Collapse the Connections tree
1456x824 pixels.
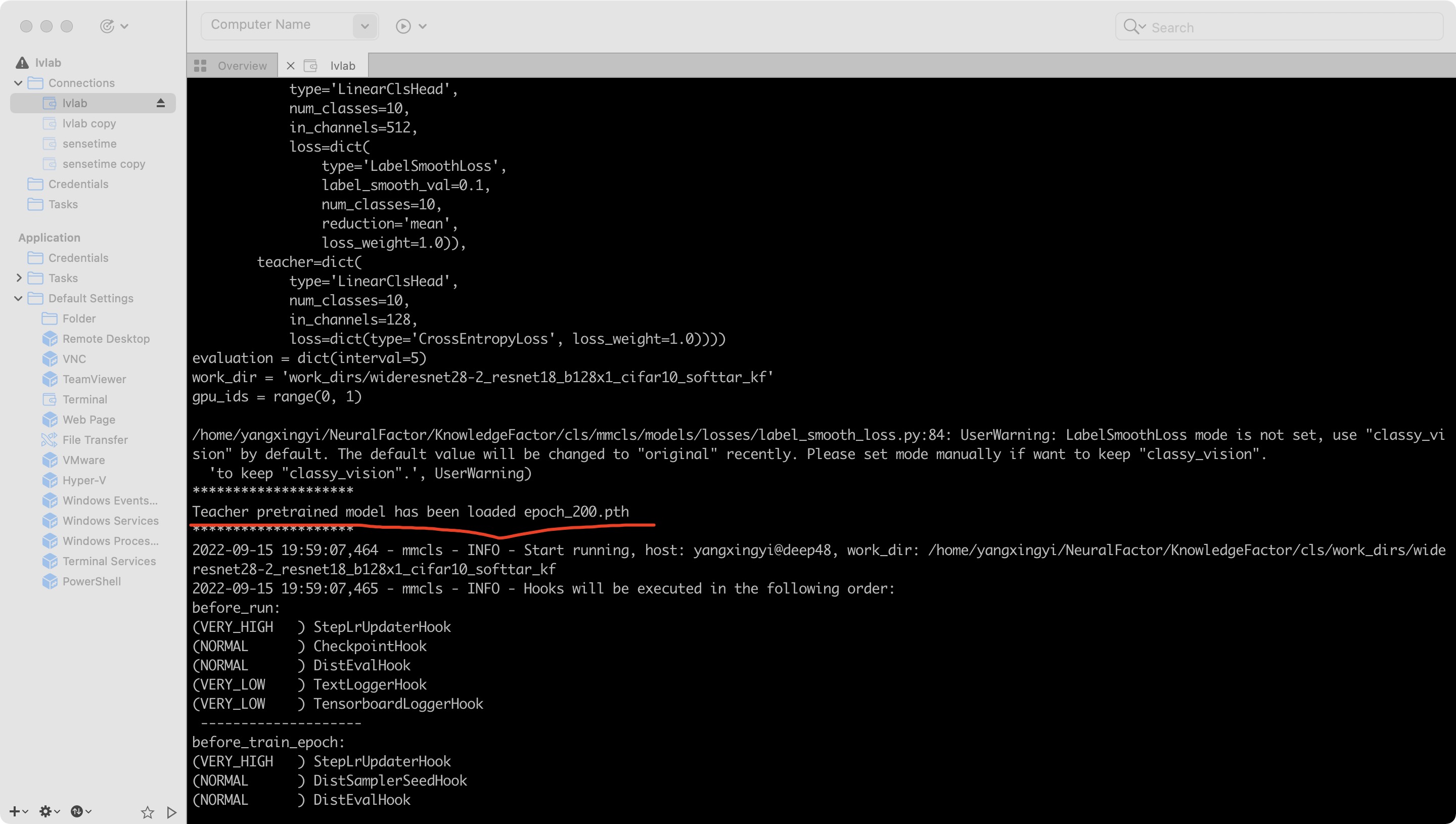(x=19, y=82)
